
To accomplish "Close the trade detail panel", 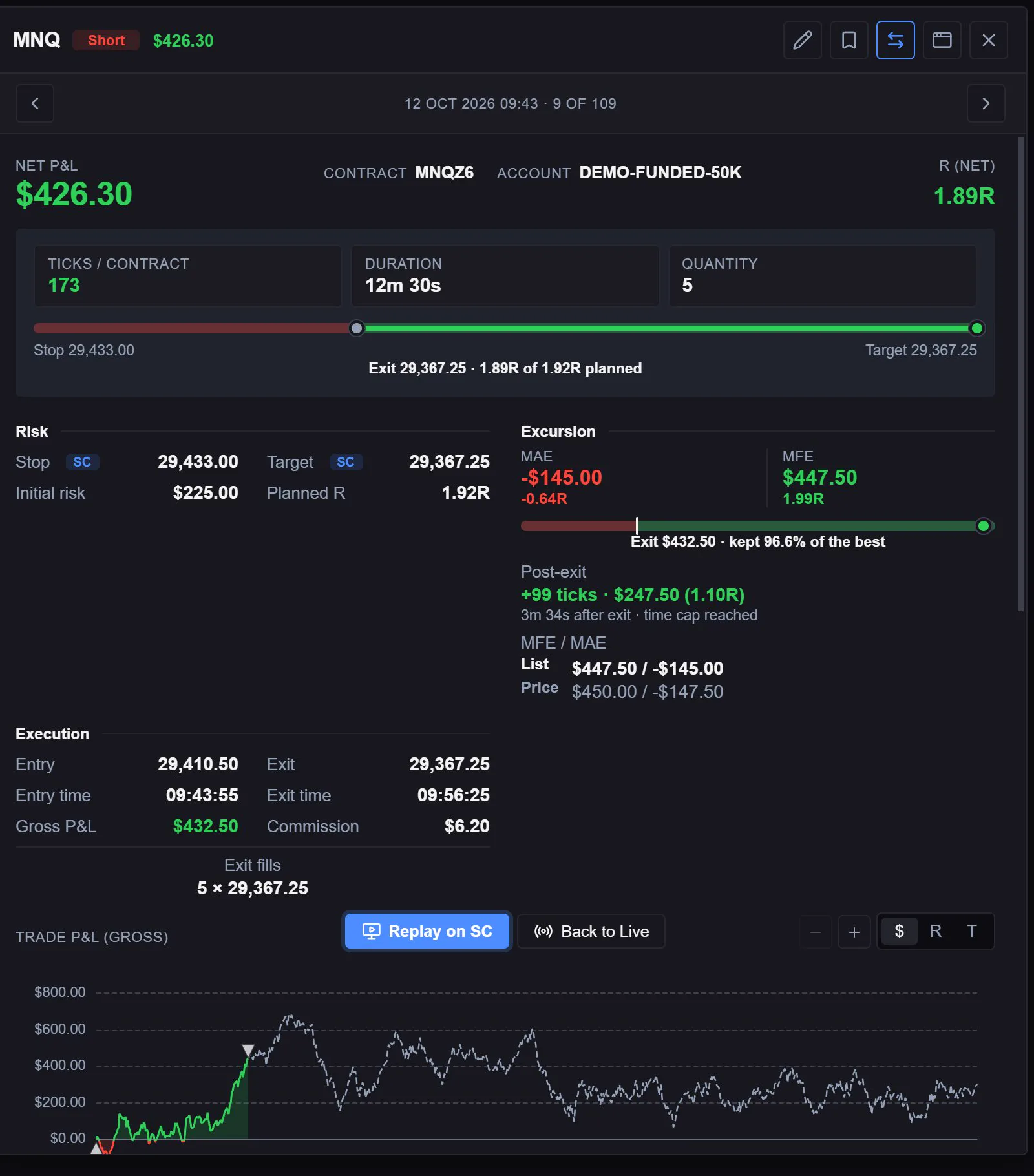I will [988, 40].
